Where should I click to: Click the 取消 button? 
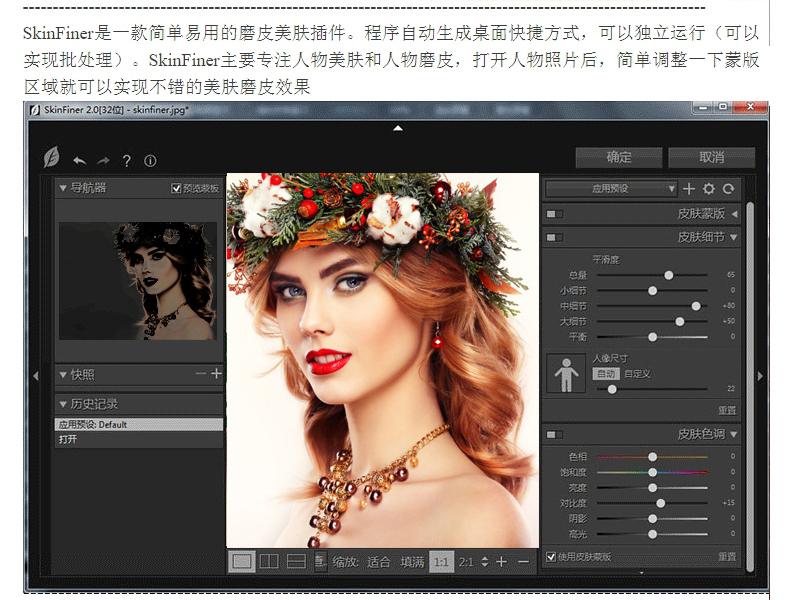[711, 157]
